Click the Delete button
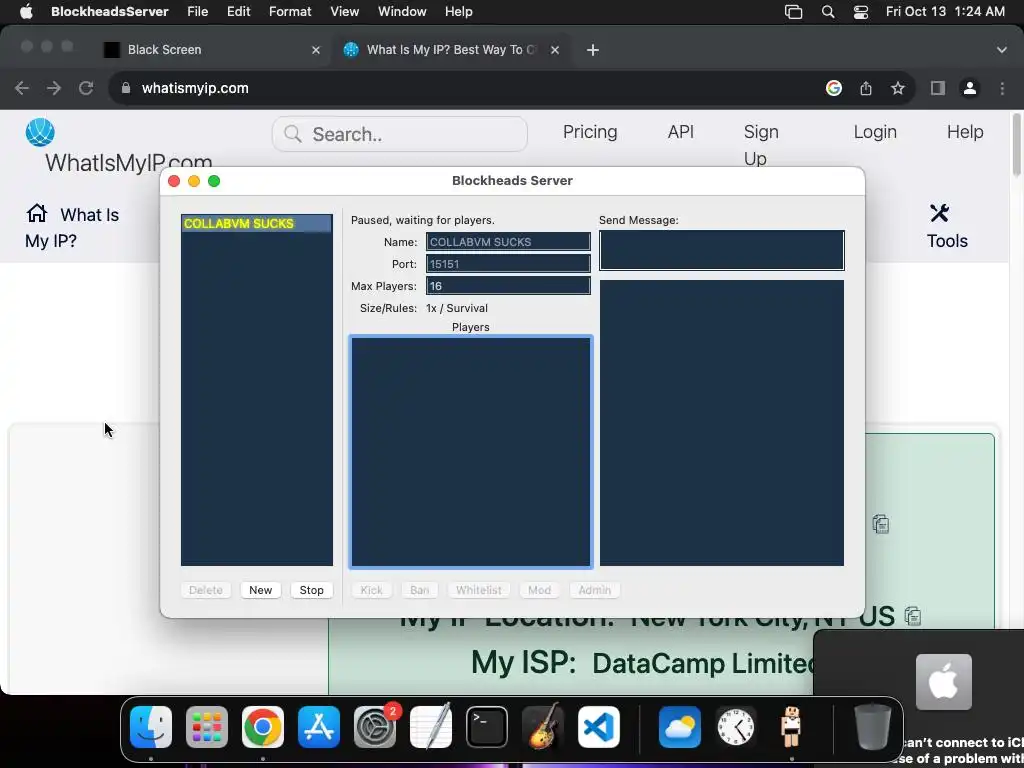The image size is (1024, 768). 206,590
